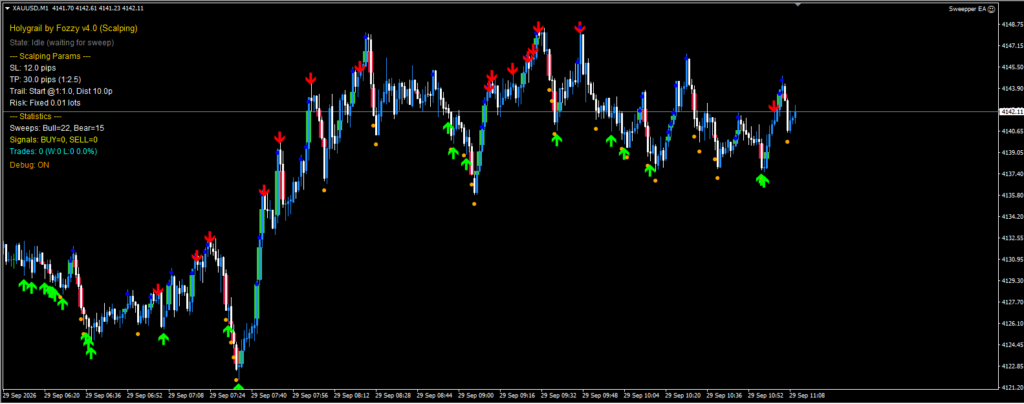Click the '29 Sep 07:40' time axis label
Viewport: 1024px width, 404px height.
pyautogui.click(x=269, y=396)
